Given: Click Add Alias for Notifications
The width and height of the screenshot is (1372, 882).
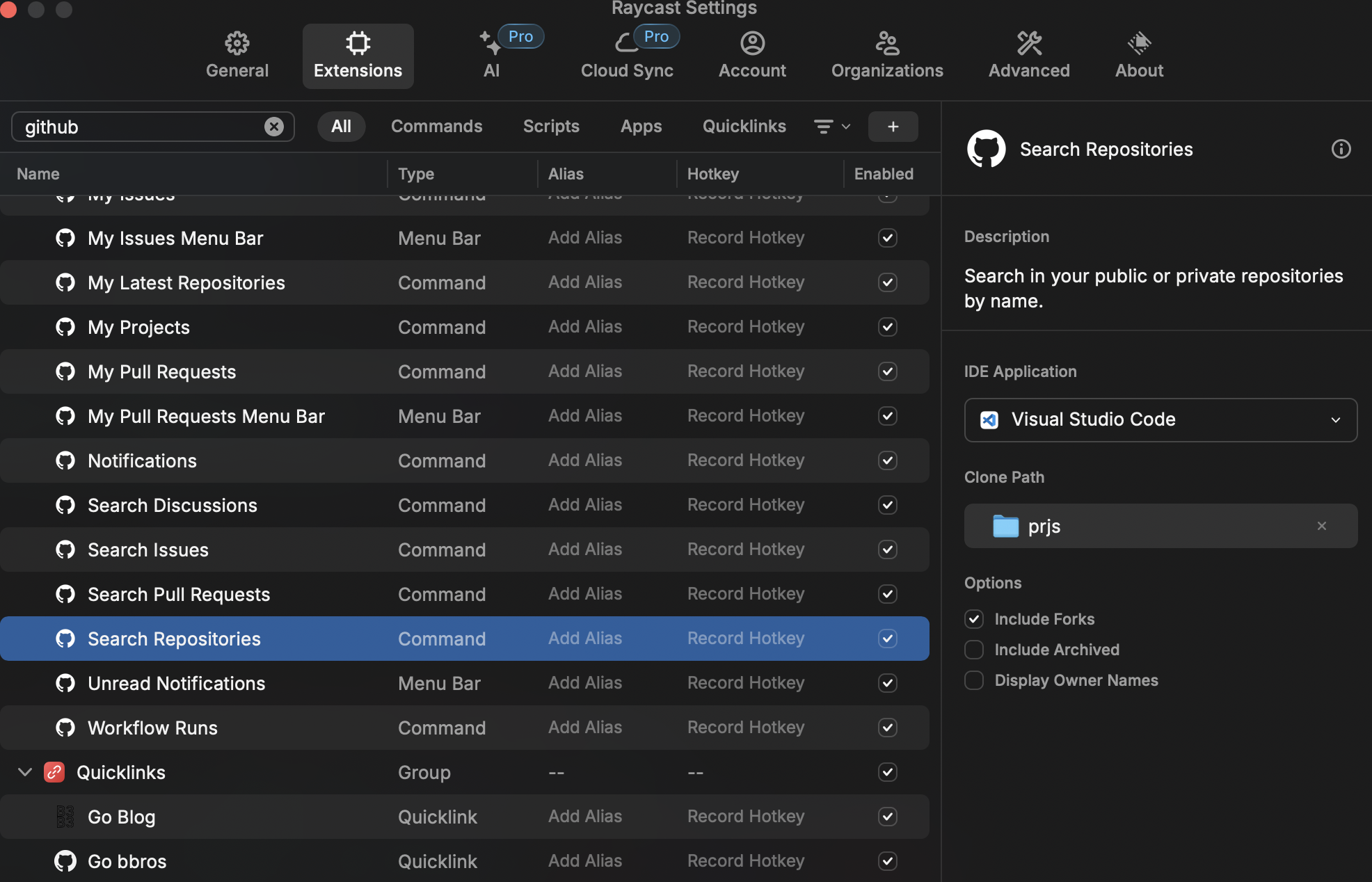Looking at the screenshot, I should [584, 460].
